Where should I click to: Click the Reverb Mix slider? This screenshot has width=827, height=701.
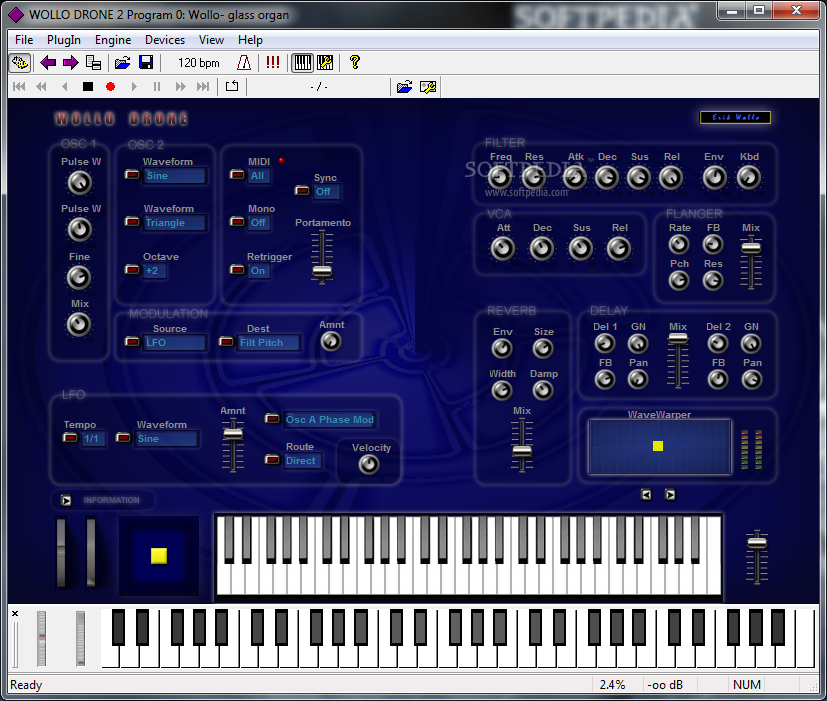522,444
